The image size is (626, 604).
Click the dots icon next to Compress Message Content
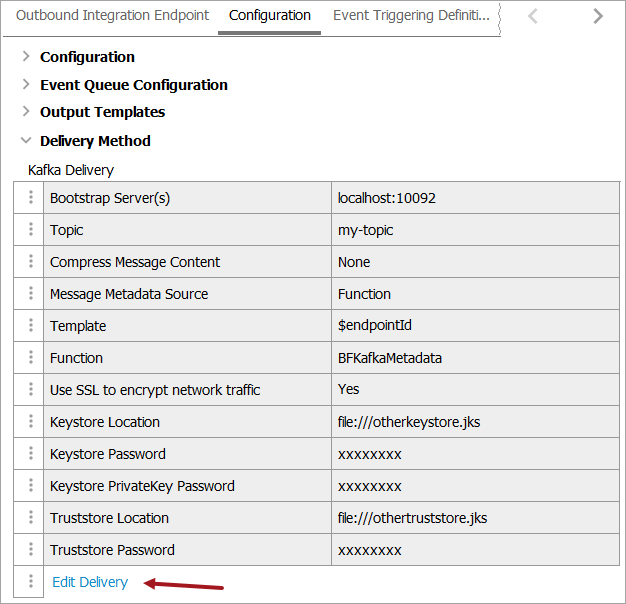pos(30,262)
